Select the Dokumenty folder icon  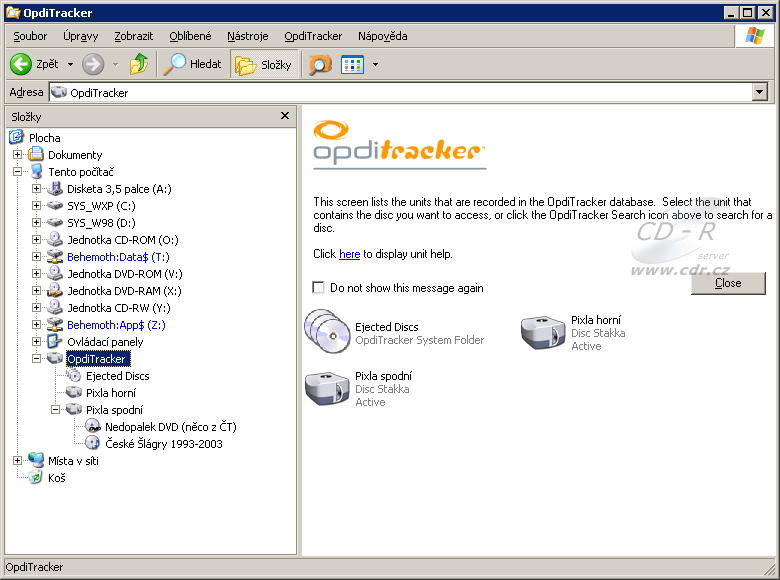(35, 154)
